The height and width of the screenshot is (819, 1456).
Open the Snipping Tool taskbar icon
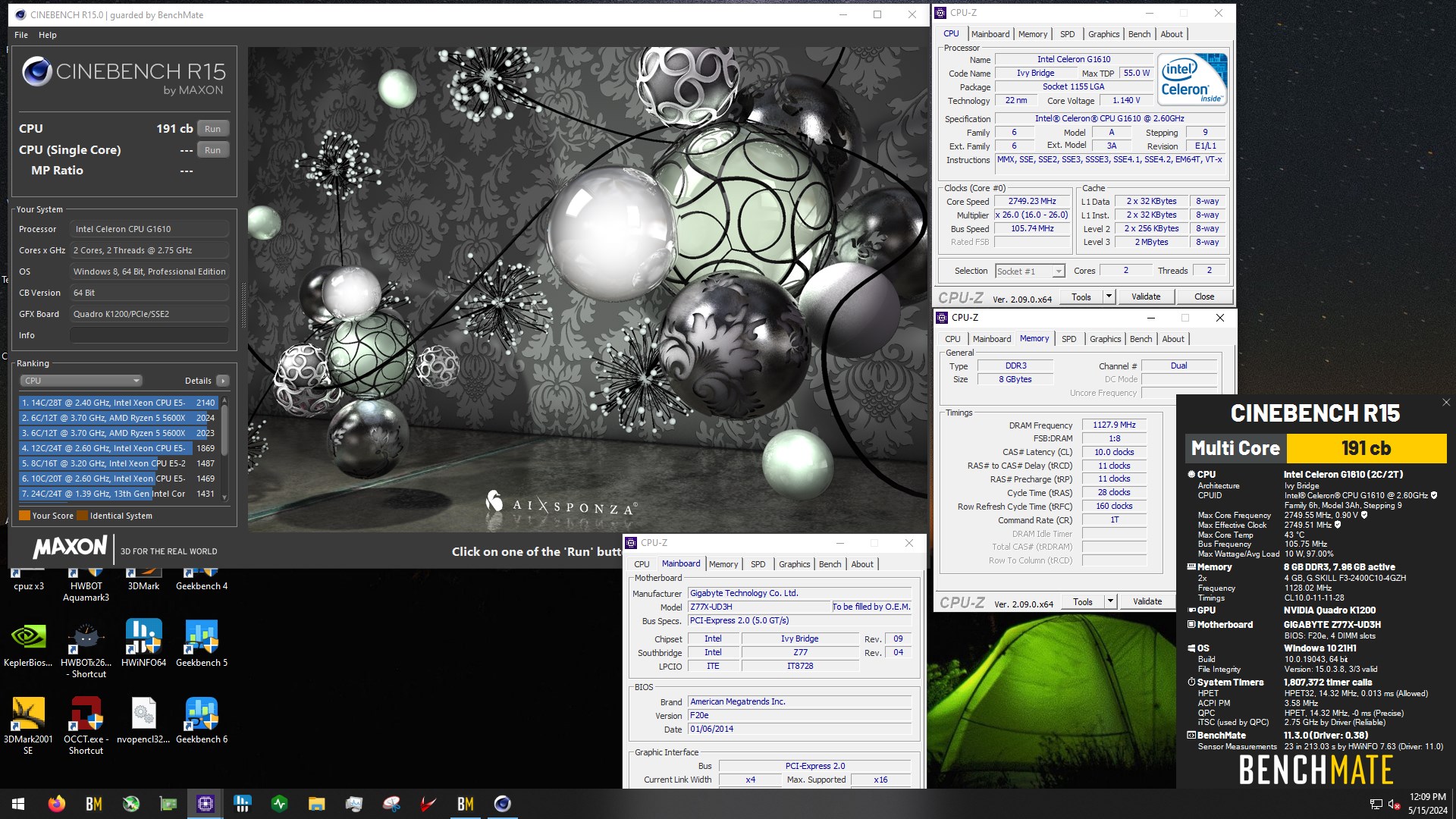point(391,804)
